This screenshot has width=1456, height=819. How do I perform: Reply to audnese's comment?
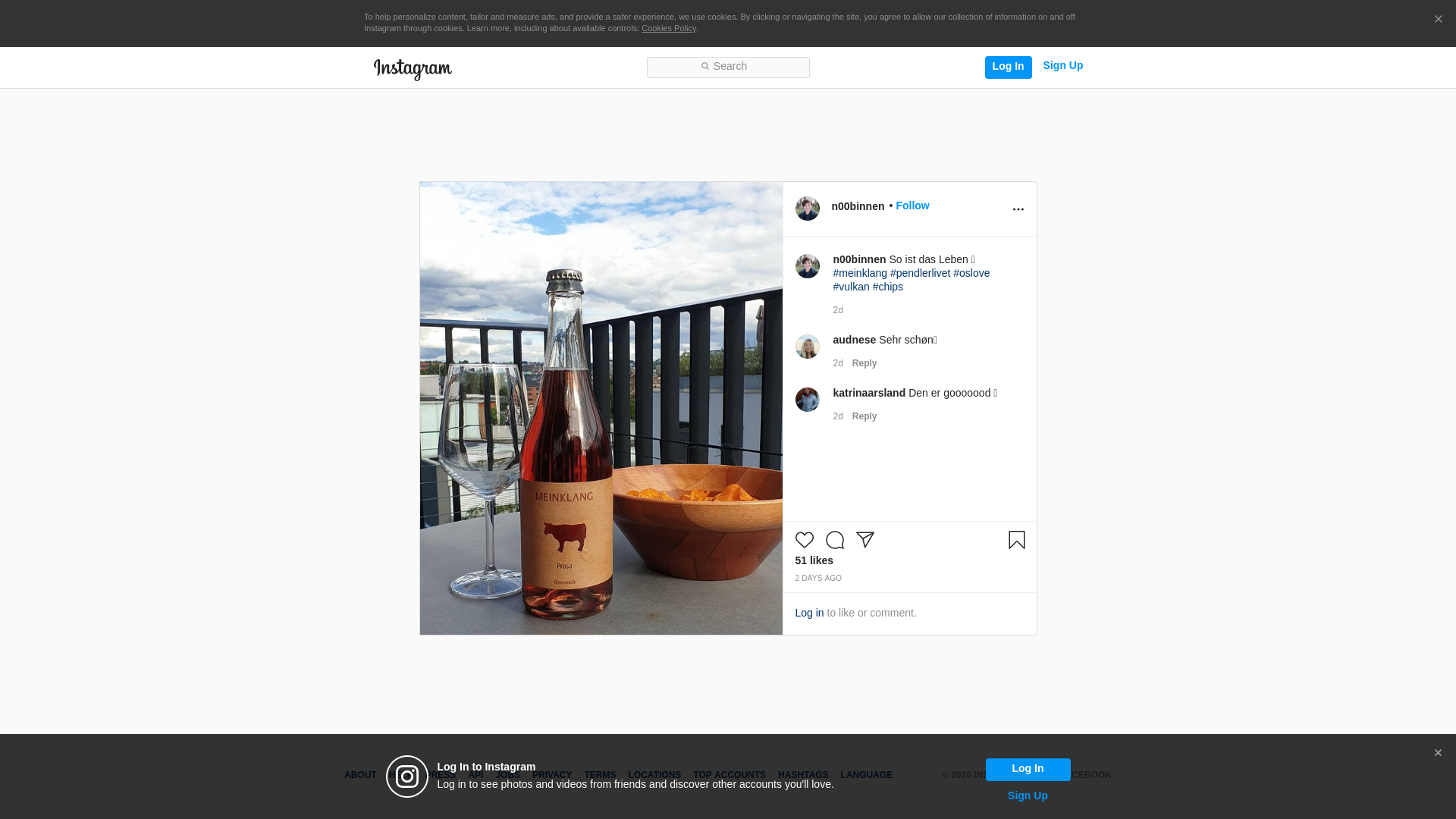(x=864, y=363)
